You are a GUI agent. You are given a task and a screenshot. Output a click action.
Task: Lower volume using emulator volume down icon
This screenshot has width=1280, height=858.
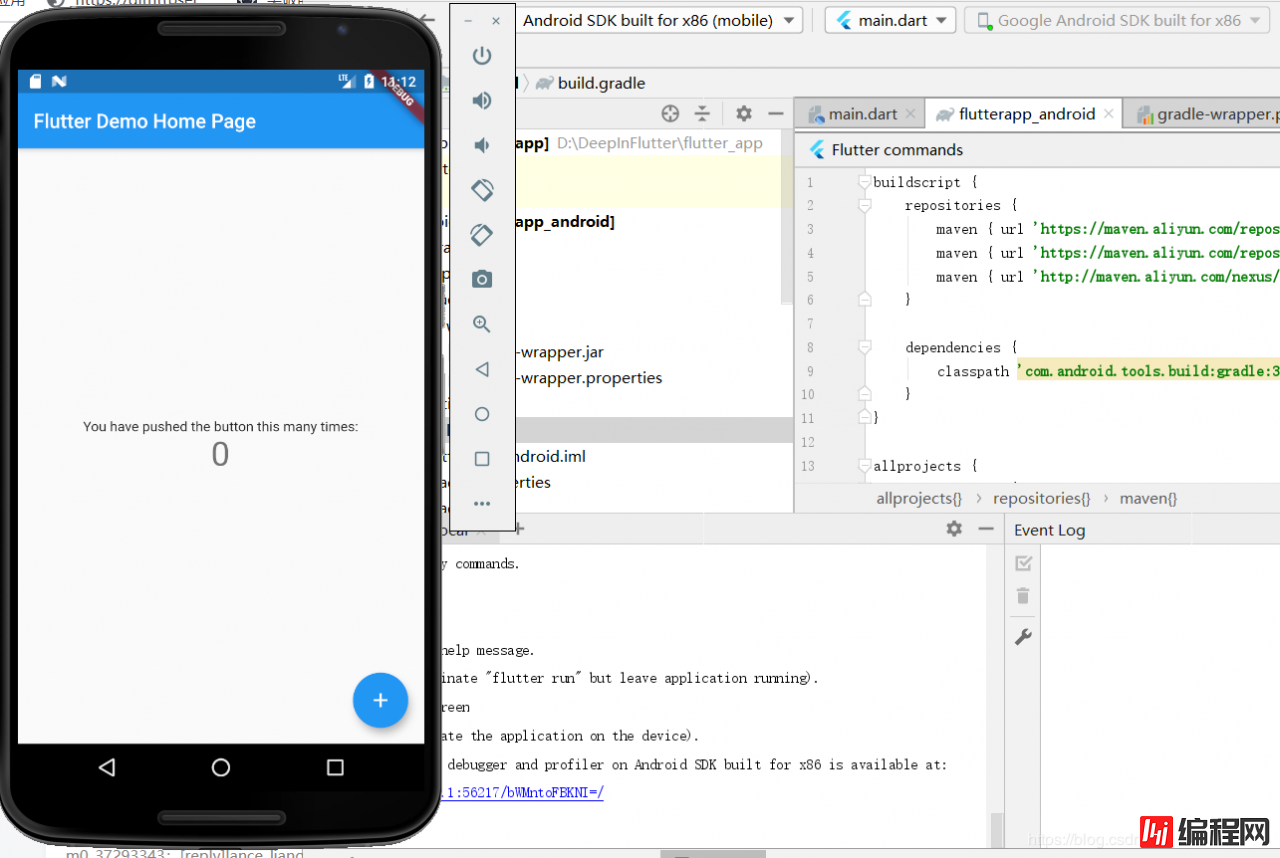482,145
